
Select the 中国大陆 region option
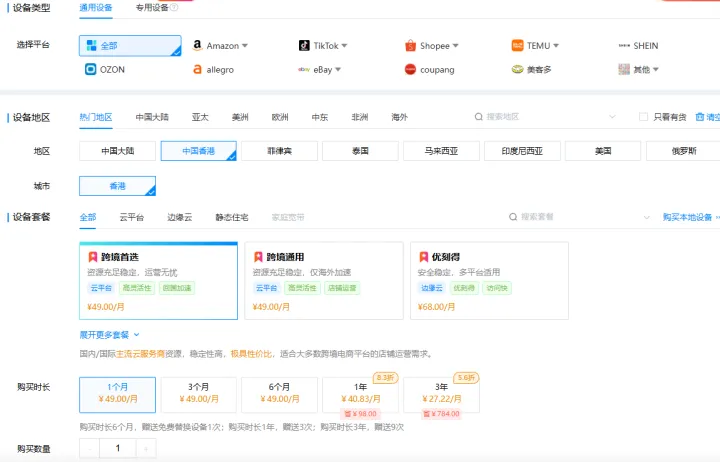pyautogui.click(x=118, y=151)
